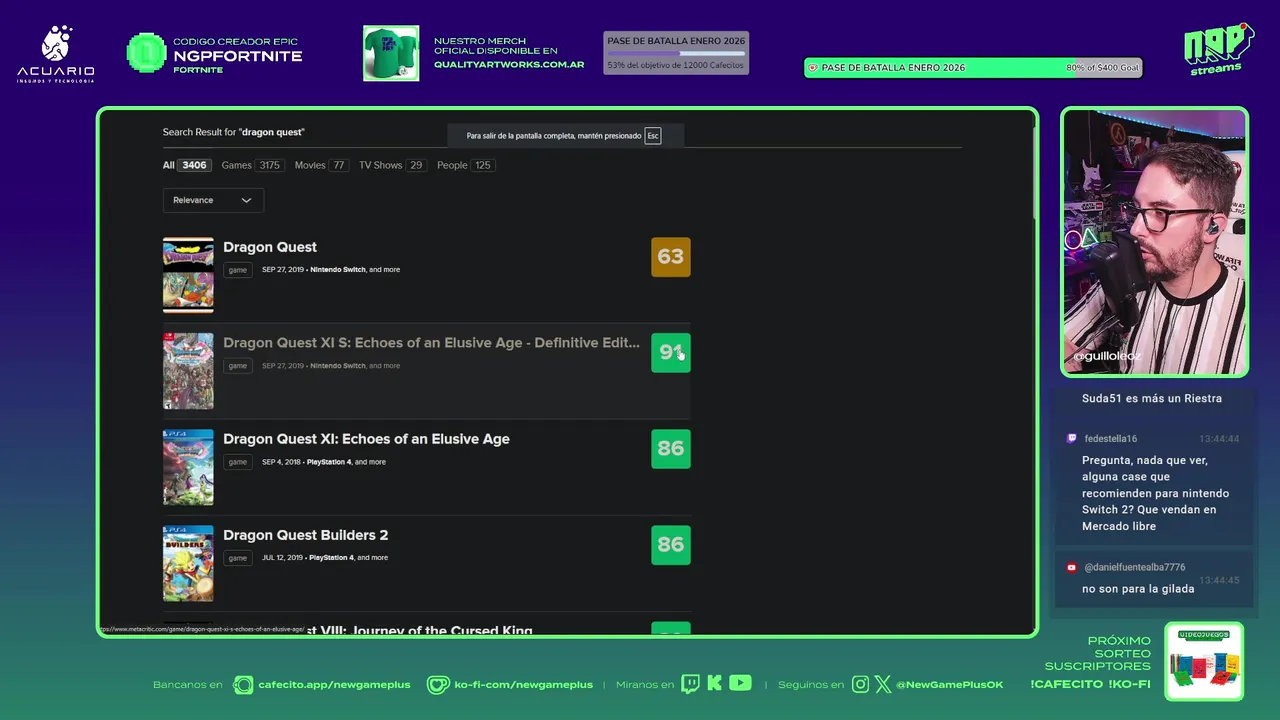Viewport: 1280px width, 720px height.
Task: Click the green NGPFortnite creator code icon
Action: 146,53
